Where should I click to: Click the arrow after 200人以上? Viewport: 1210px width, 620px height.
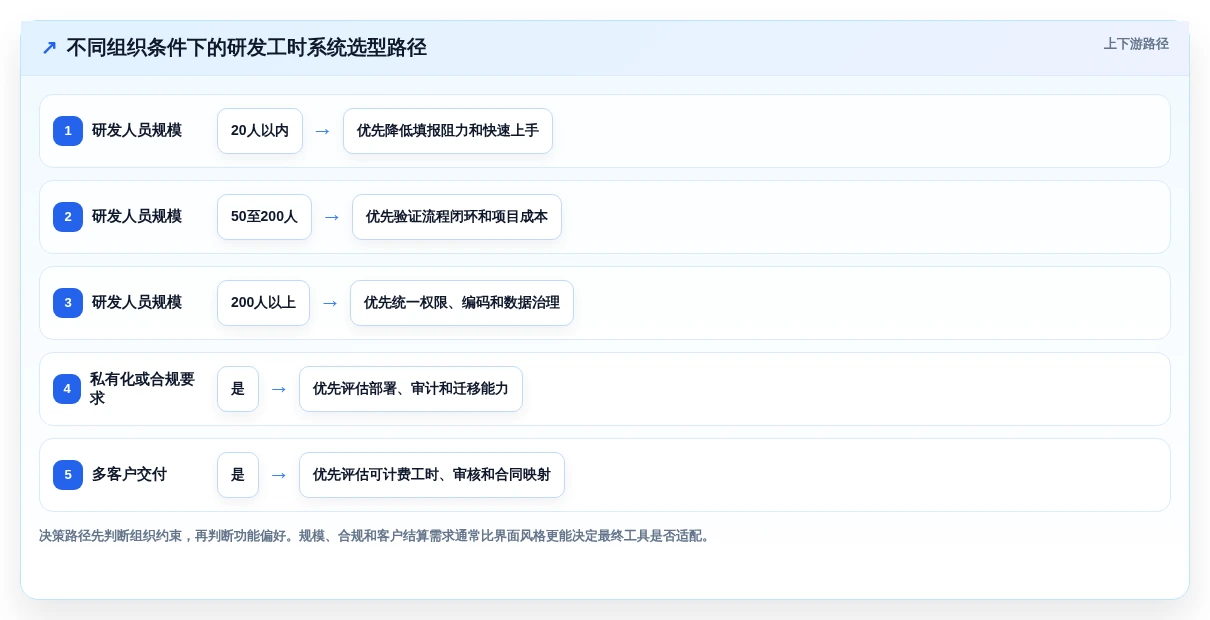coord(330,303)
